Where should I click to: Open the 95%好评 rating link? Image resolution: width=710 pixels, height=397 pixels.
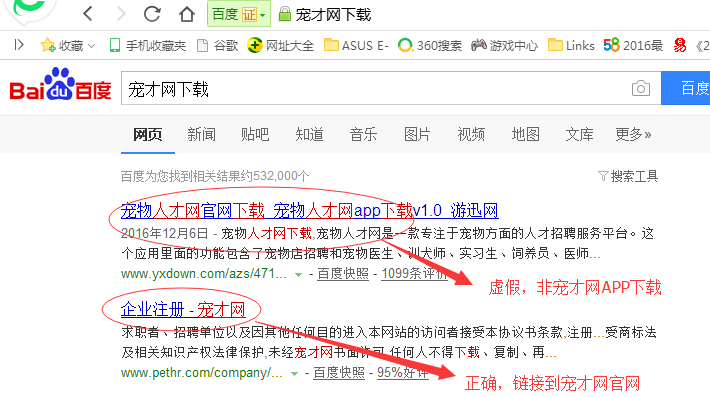pos(403,373)
